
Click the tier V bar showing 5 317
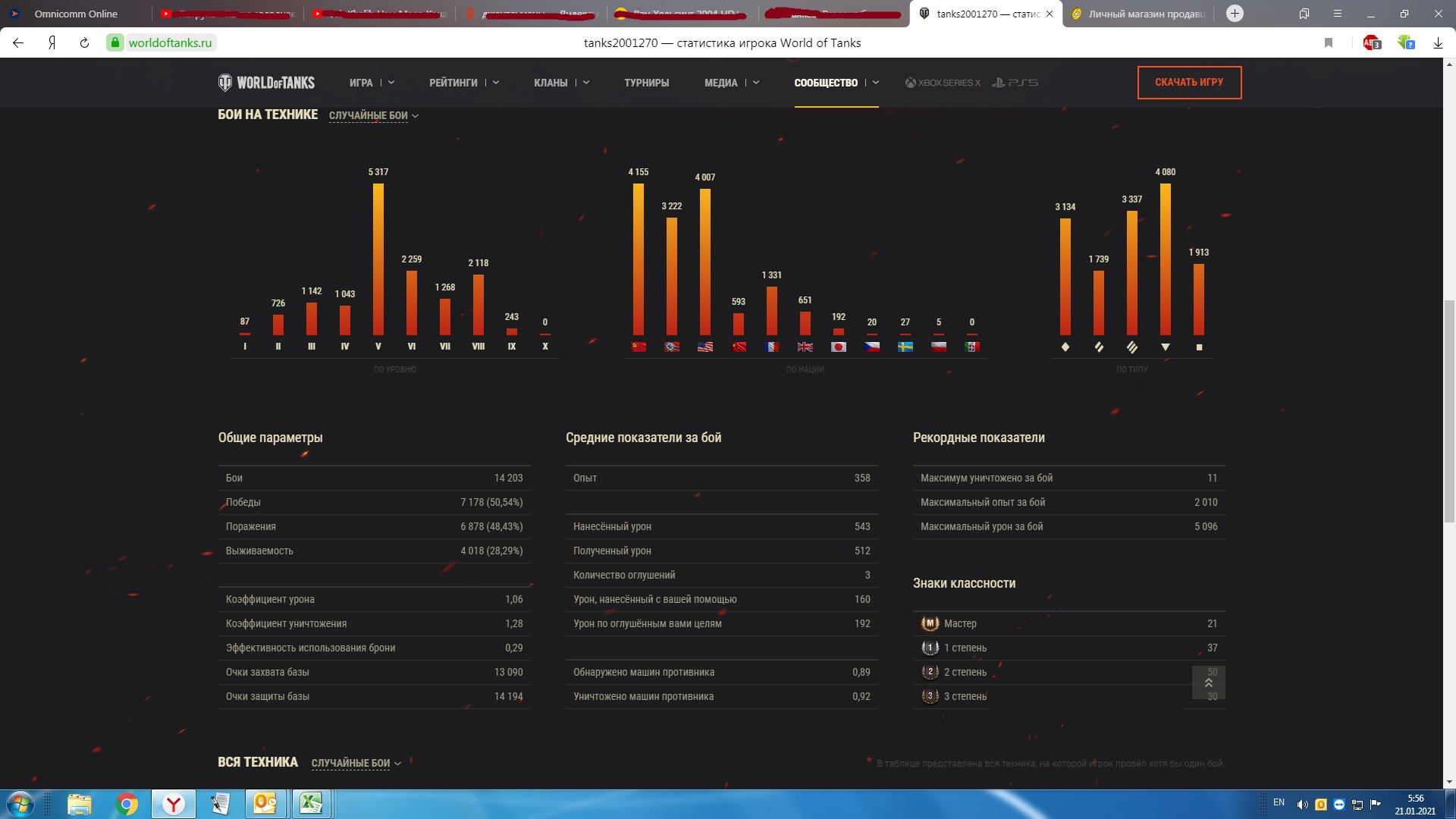click(378, 259)
